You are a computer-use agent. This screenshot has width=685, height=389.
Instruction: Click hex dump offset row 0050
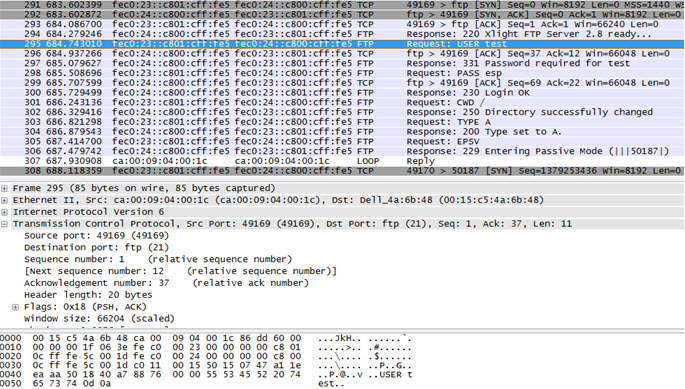pyautogui.click(x=10, y=384)
